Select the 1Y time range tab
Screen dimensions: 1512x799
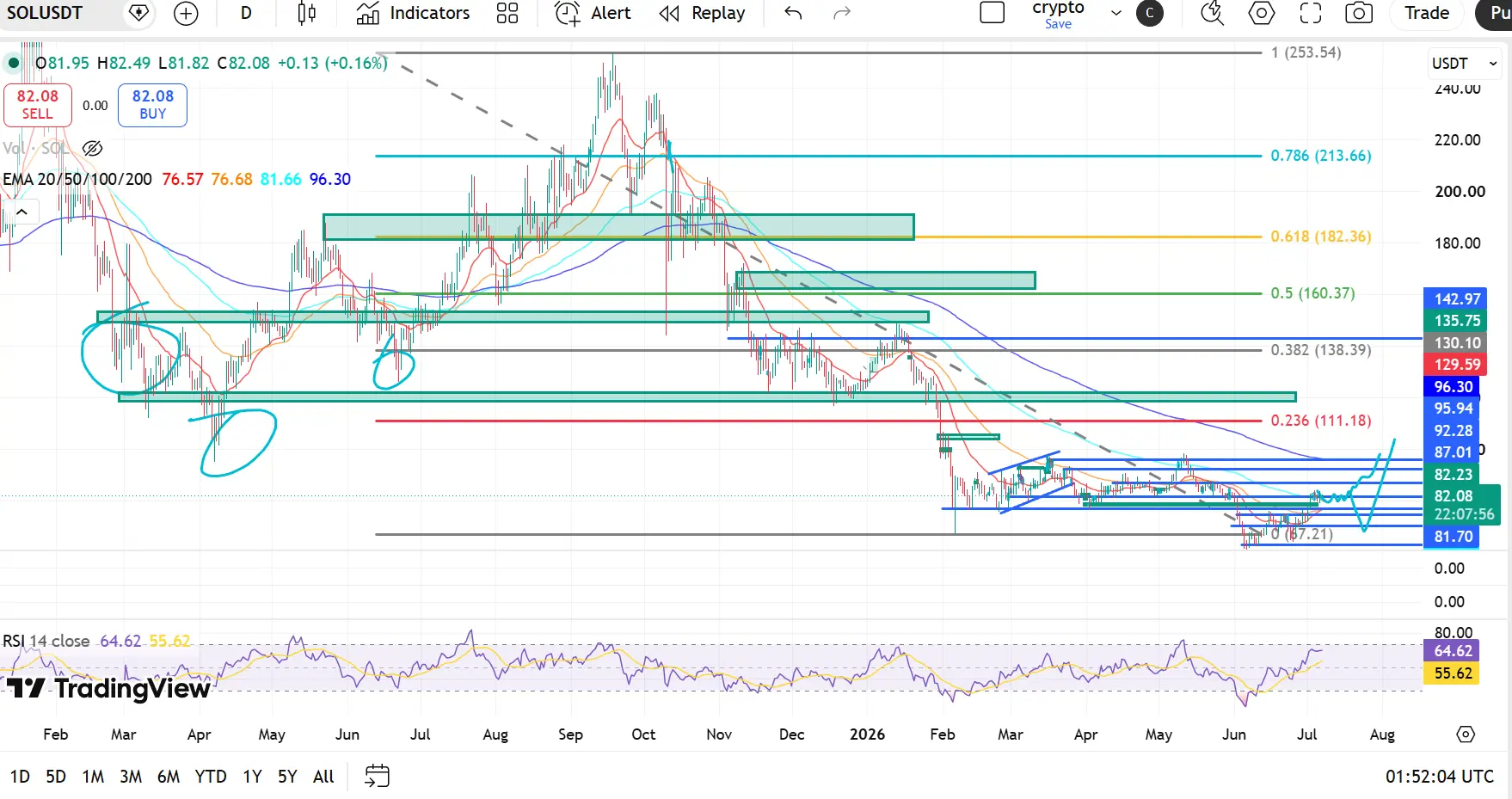[252, 777]
